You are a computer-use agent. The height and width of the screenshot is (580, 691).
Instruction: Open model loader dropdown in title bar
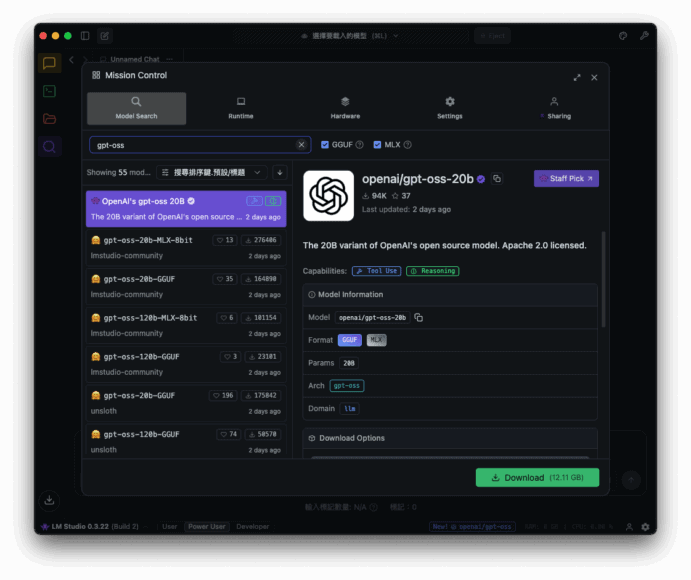350,36
